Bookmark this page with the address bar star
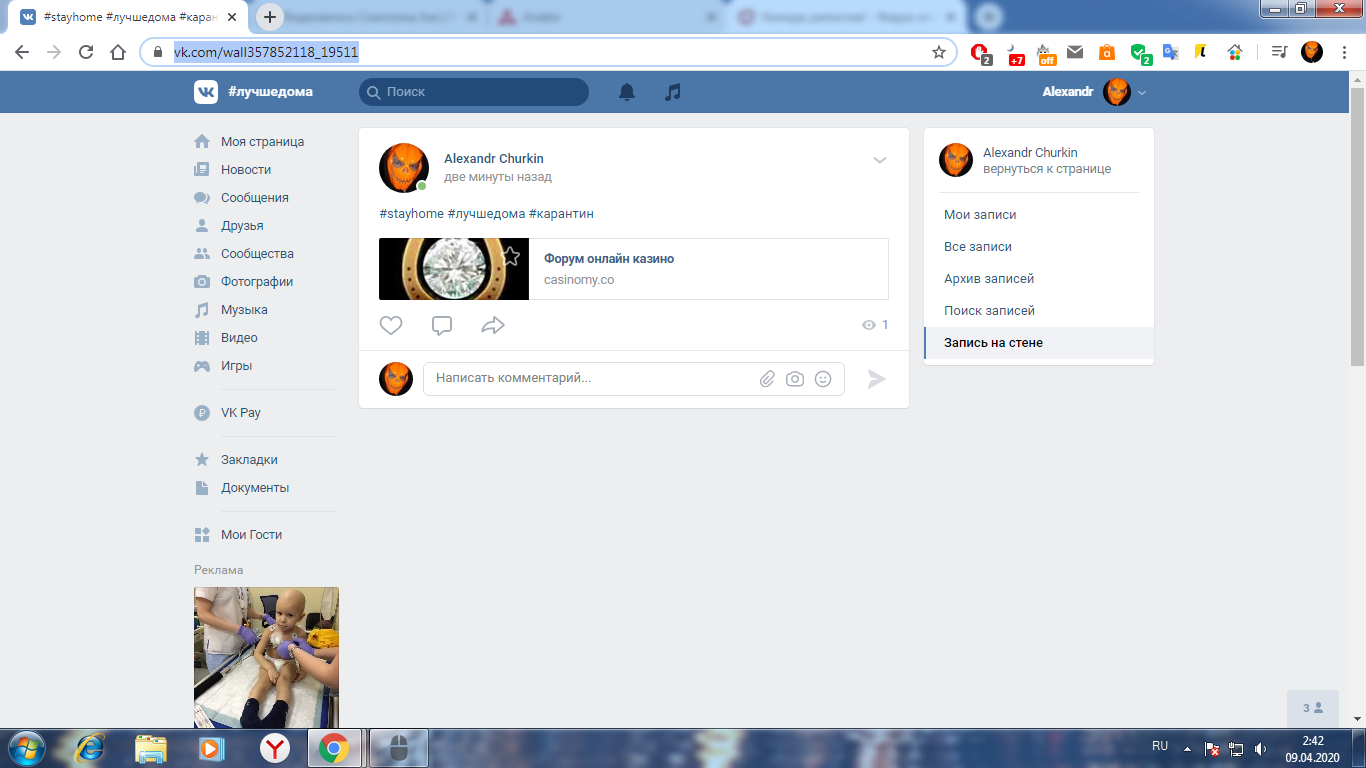Viewport: 1366px width, 768px height. (939, 52)
